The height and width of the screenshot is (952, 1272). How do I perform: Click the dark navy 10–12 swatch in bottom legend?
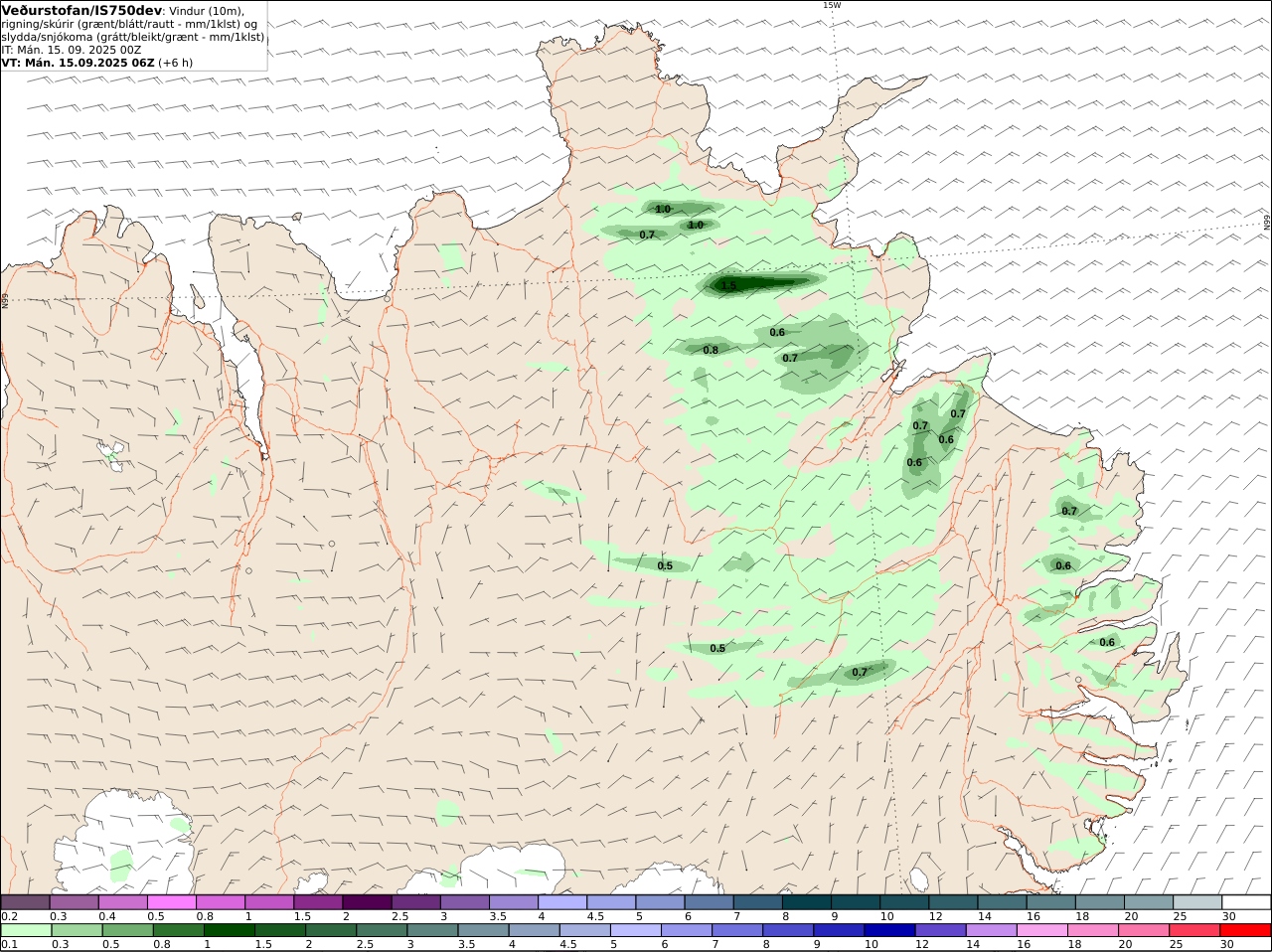tap(890, 931)
